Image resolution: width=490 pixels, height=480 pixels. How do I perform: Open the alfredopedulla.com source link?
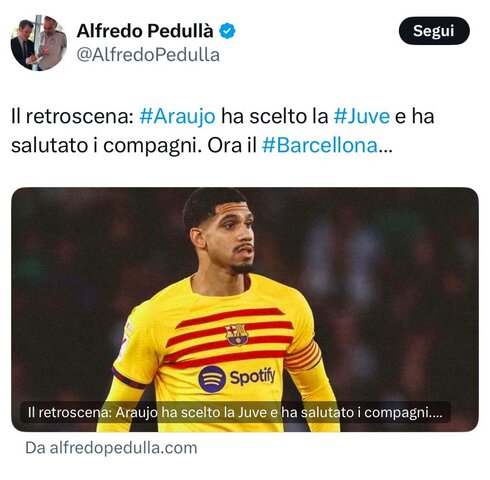tap(111, 448)
